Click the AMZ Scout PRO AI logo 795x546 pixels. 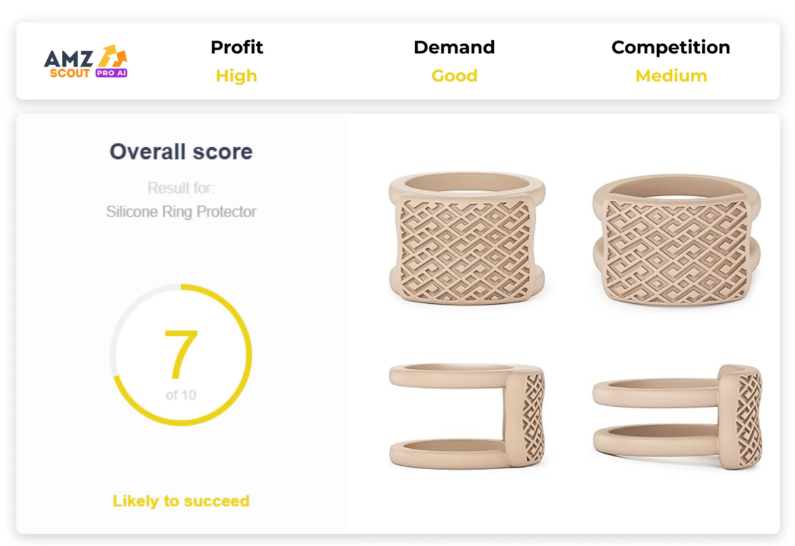tap(86, 62)
